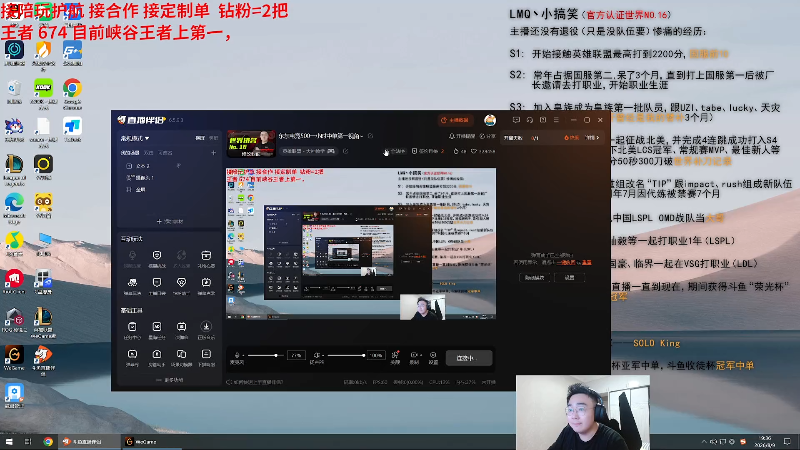The width and height of the screenshot is (800, 450).
Task: Expand the more features entry under tools
Action: pos(169,380)
